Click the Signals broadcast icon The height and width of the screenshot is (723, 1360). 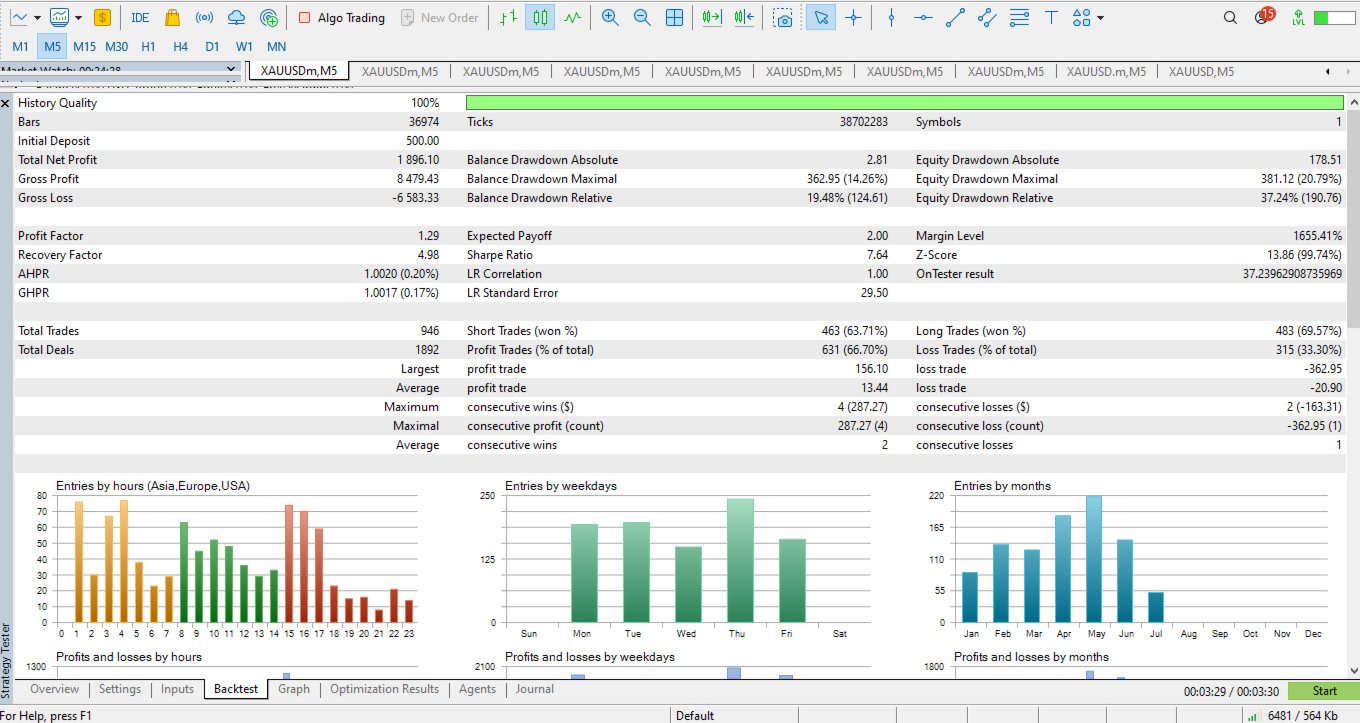[x=204, y=18]
